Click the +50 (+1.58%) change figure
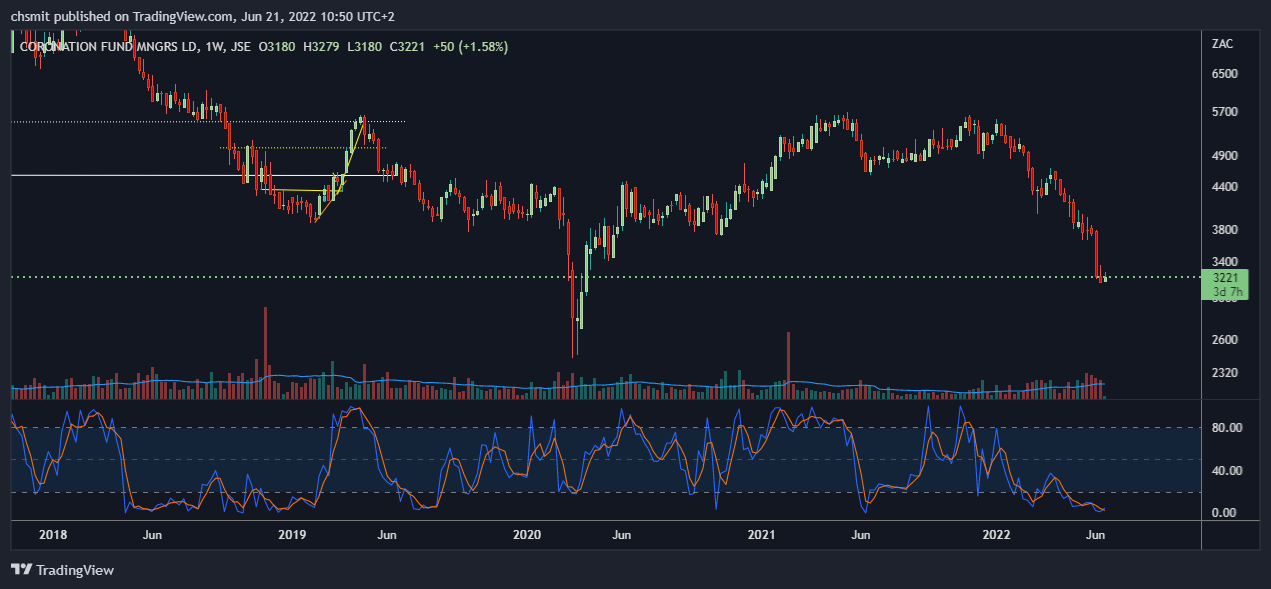The width and height of the screenshot is (1271, 589). tap(471, 47)
